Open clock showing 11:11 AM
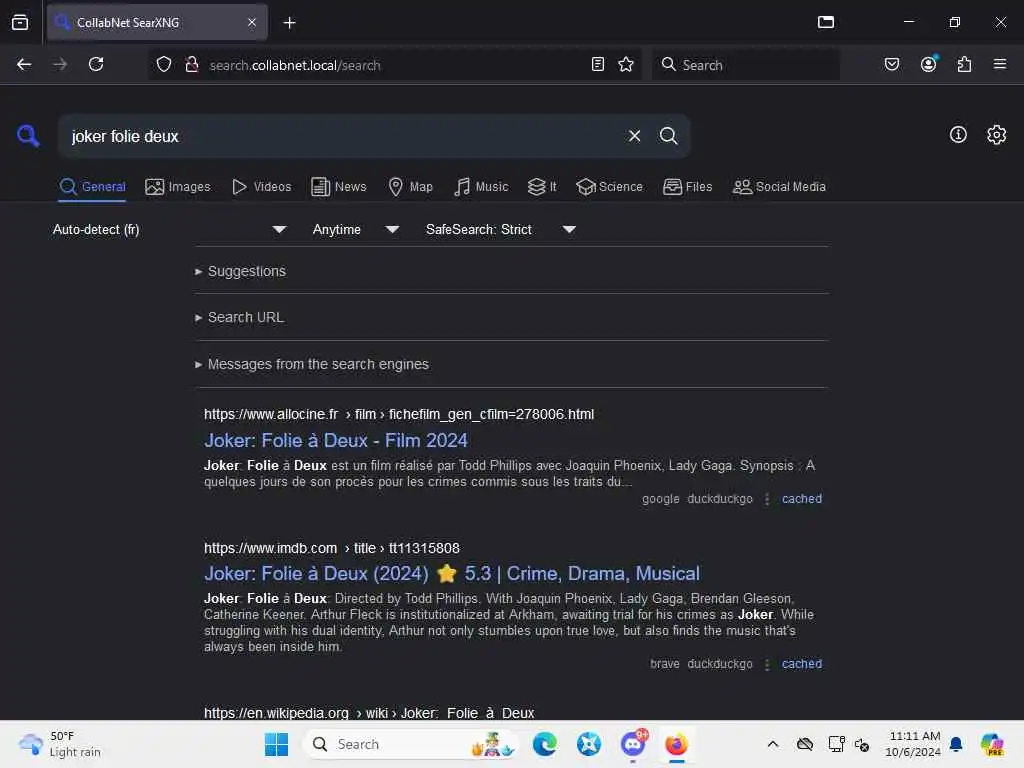Image resolution: width=1024 pixels, height=768 pixels. point(913,744)
